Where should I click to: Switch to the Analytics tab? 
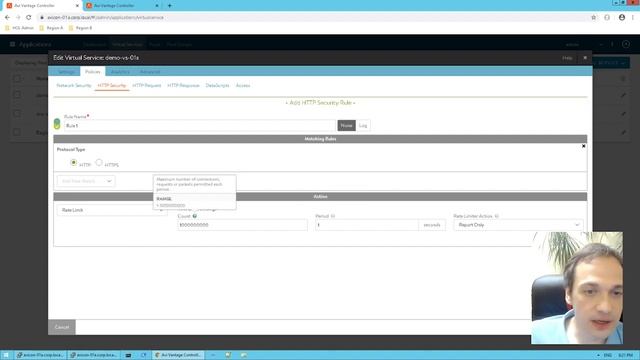click(x=120, y=71)
